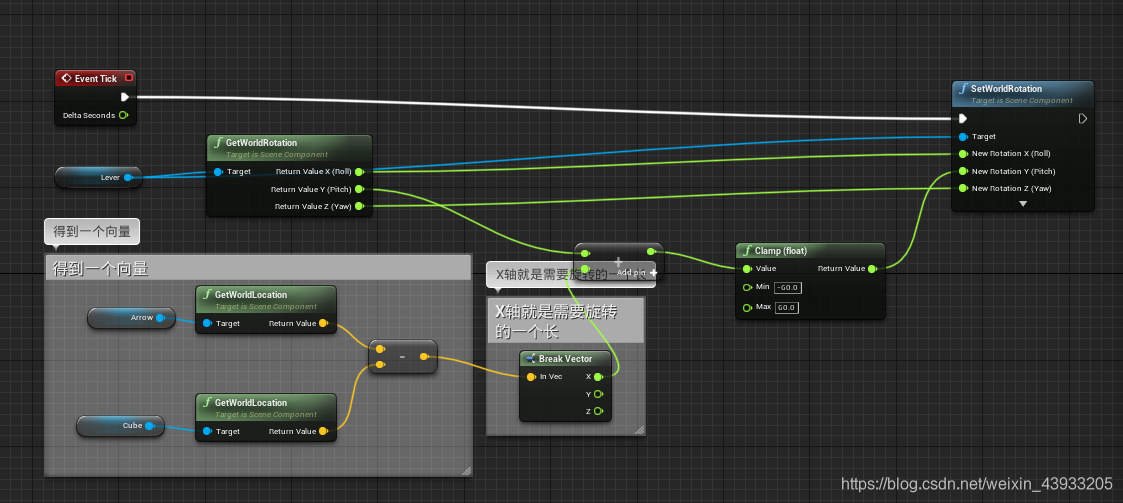Click the Lever variable output pin

point(128,177)
